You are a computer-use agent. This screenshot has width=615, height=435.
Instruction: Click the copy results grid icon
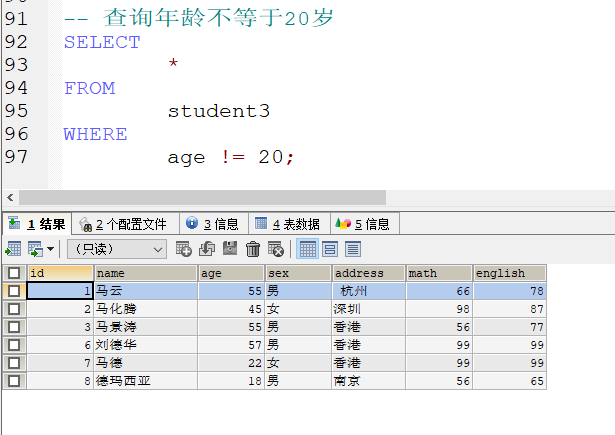[35, 249]
